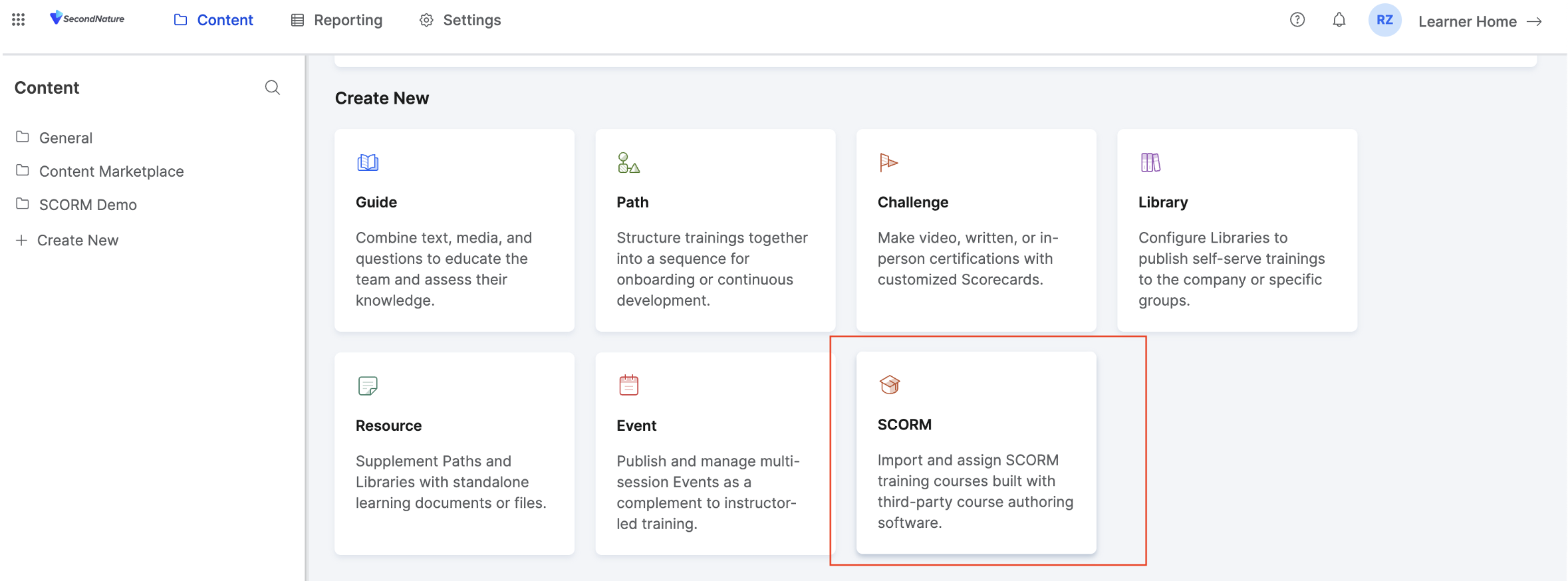Image resolution: width=1568 pixels, height=585 pixels.
Task: Create a new Path card
Action: click(x=715, y=230)
